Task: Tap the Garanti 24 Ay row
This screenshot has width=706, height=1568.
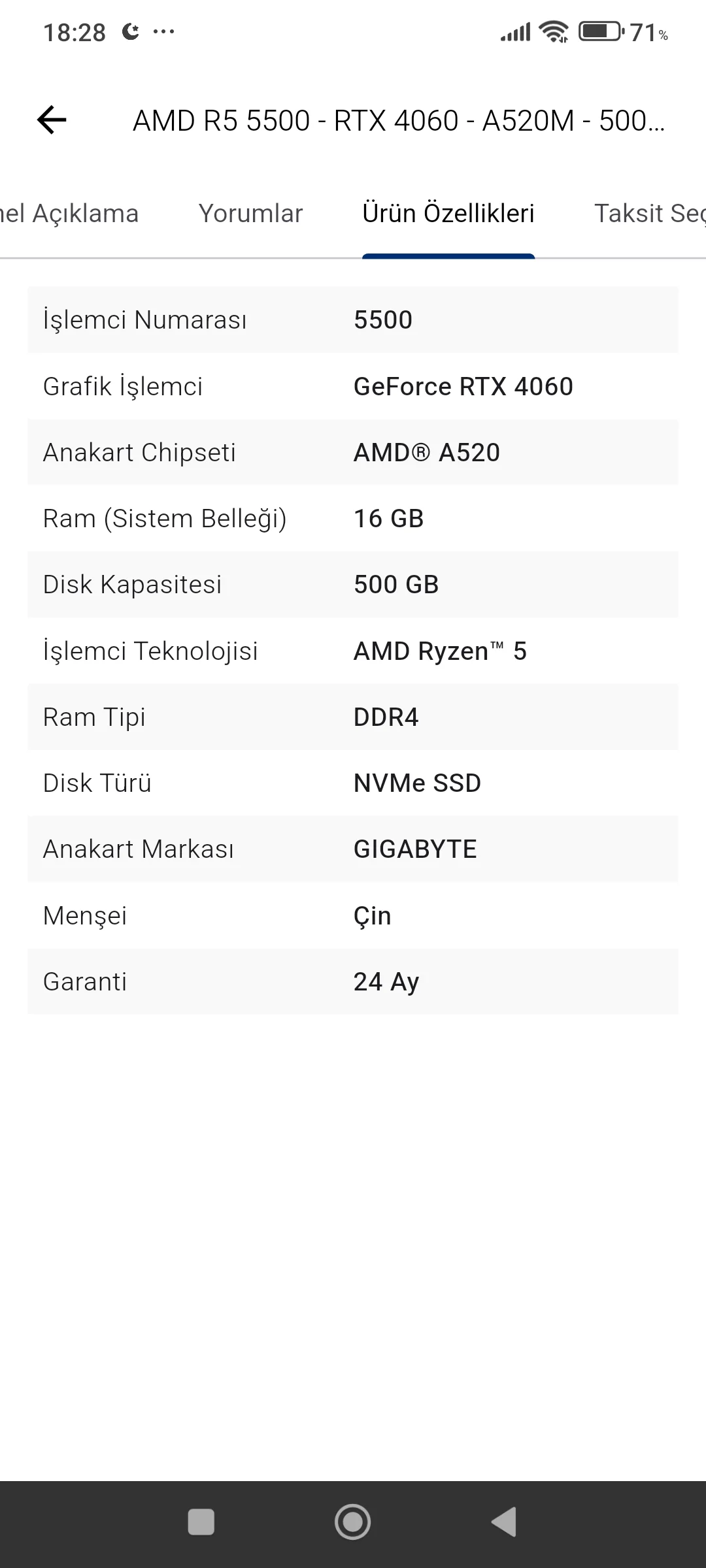Action: click(352, 981)
